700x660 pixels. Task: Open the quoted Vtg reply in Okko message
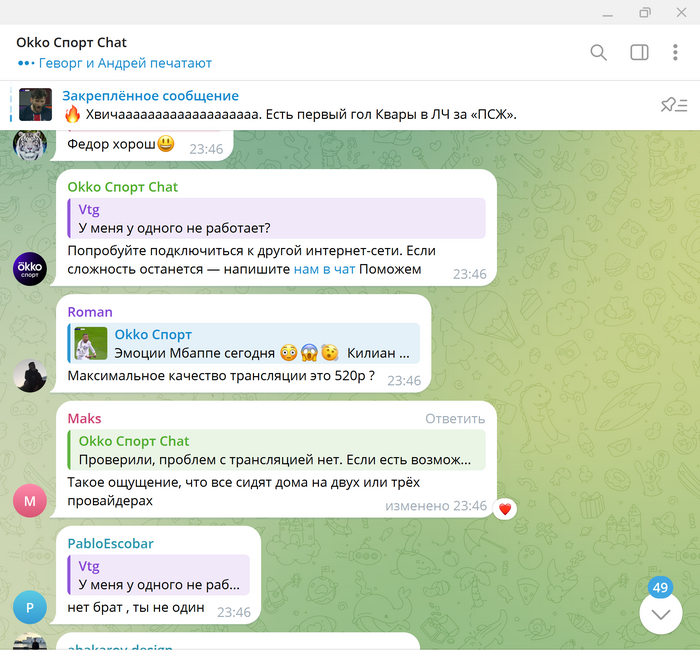click(276, 218)
